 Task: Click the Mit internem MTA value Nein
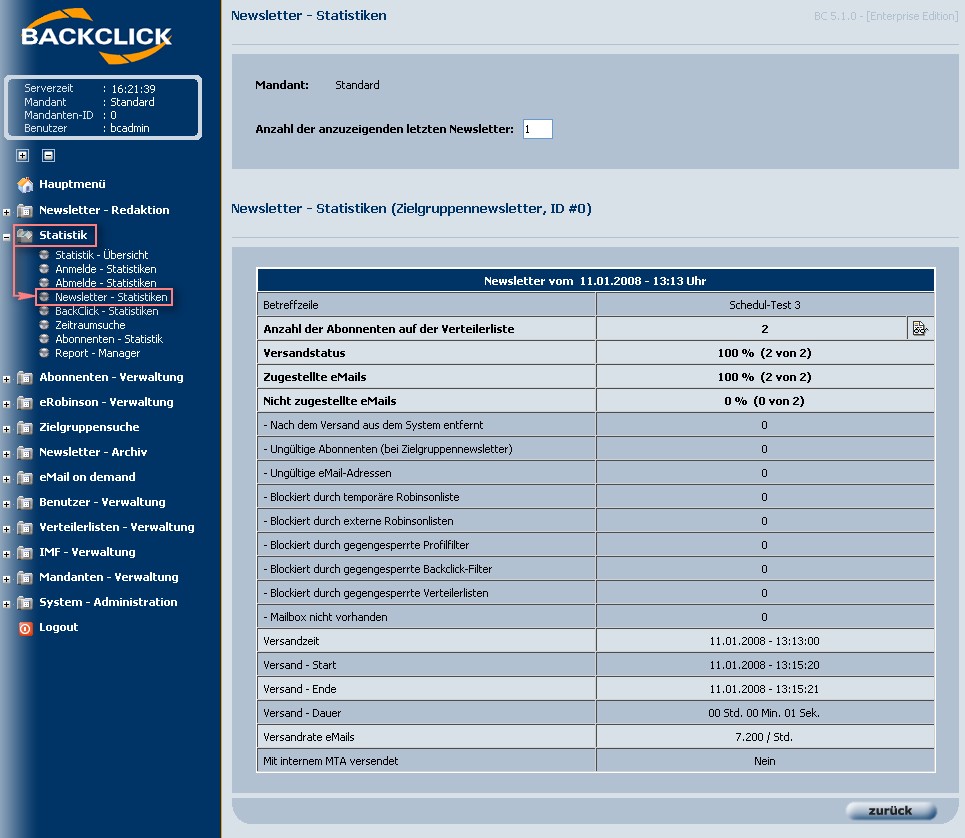(x=764, y=761)
